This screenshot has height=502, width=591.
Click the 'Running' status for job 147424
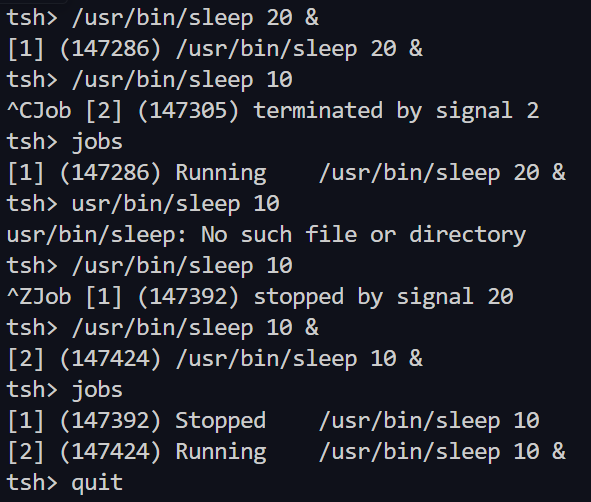221,451
